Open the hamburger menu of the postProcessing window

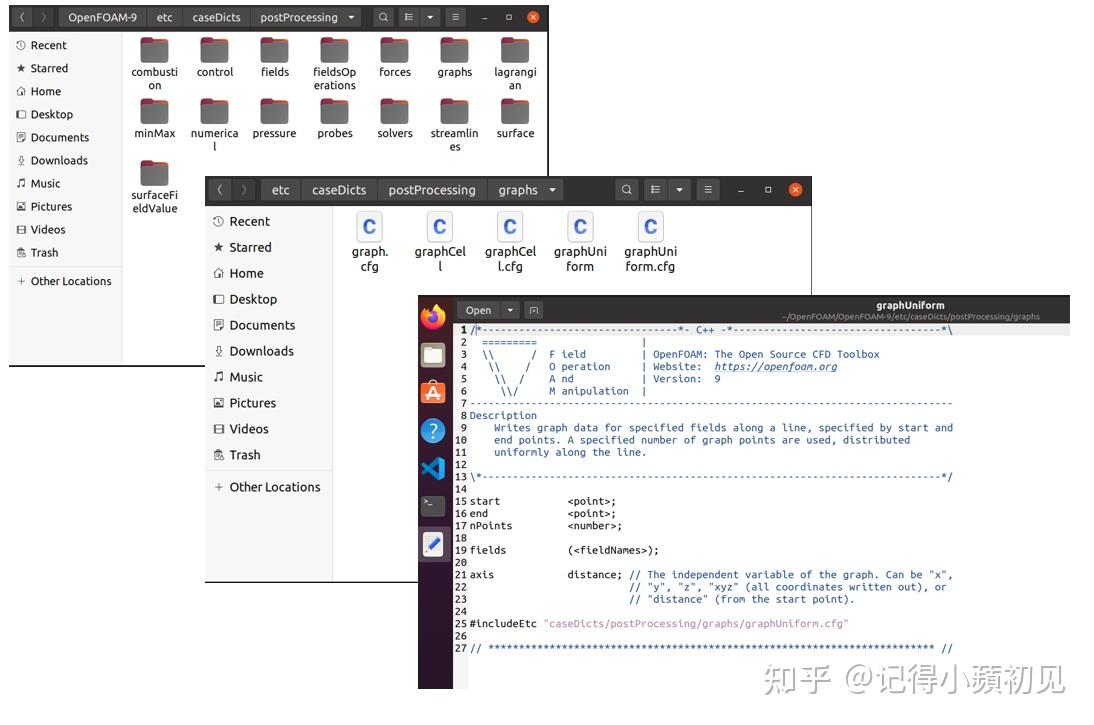click(454, 17)
